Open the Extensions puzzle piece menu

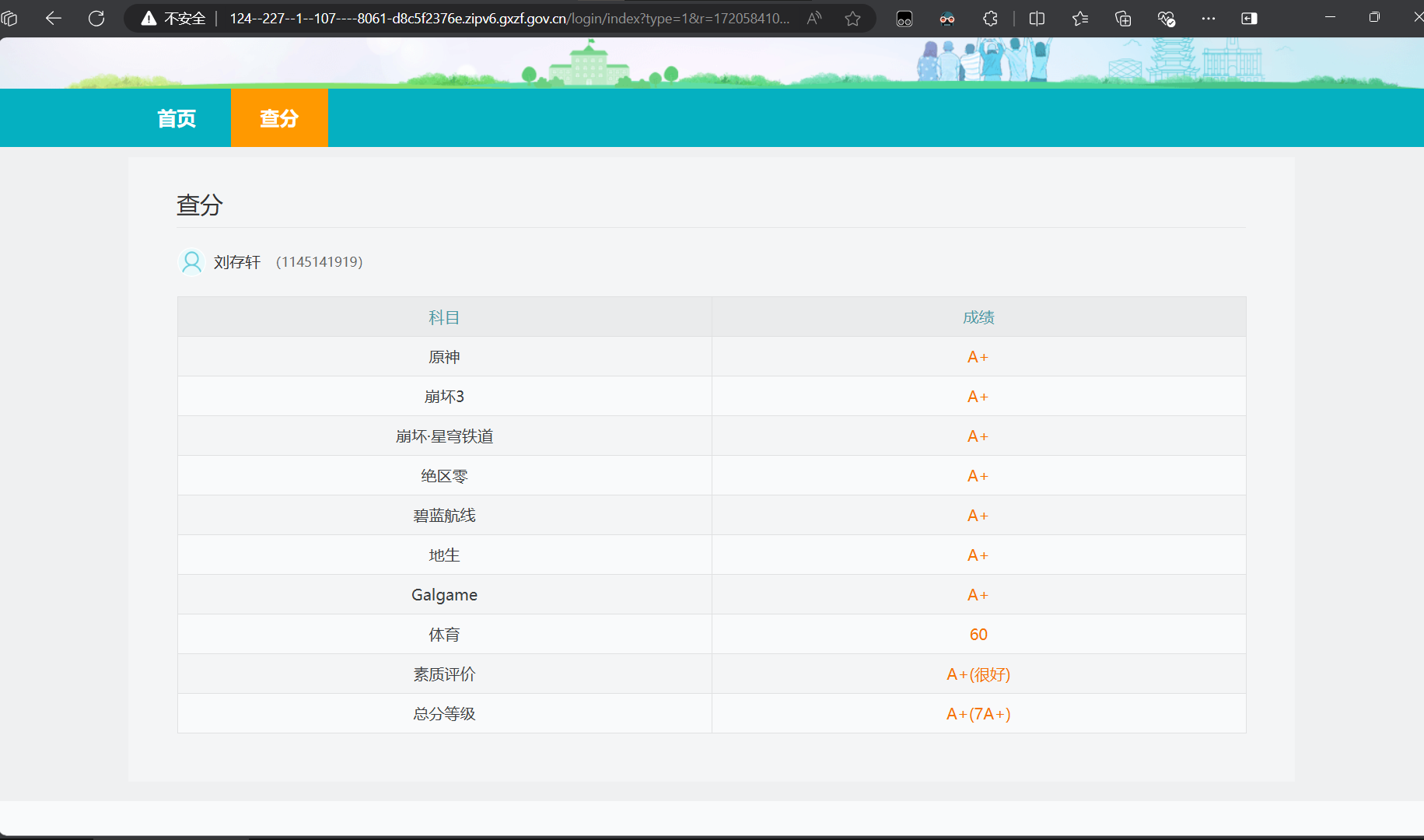click(x=990, y=18)
